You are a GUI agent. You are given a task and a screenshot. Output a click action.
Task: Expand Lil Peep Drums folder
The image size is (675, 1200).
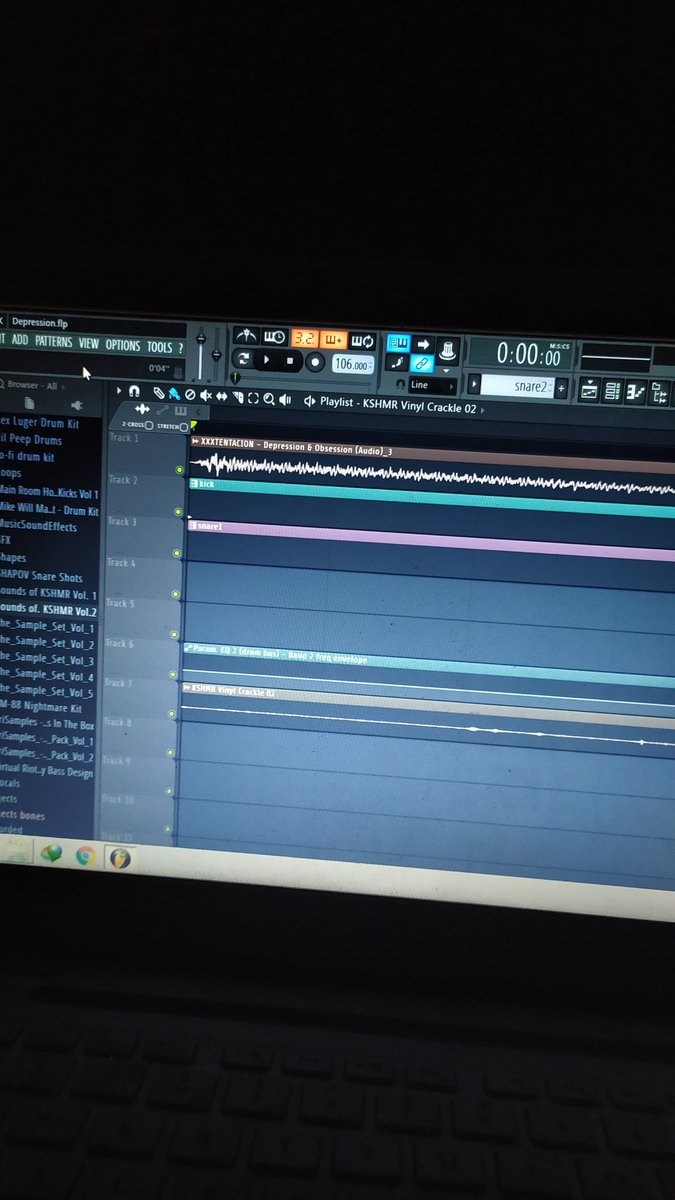(31, 440)
